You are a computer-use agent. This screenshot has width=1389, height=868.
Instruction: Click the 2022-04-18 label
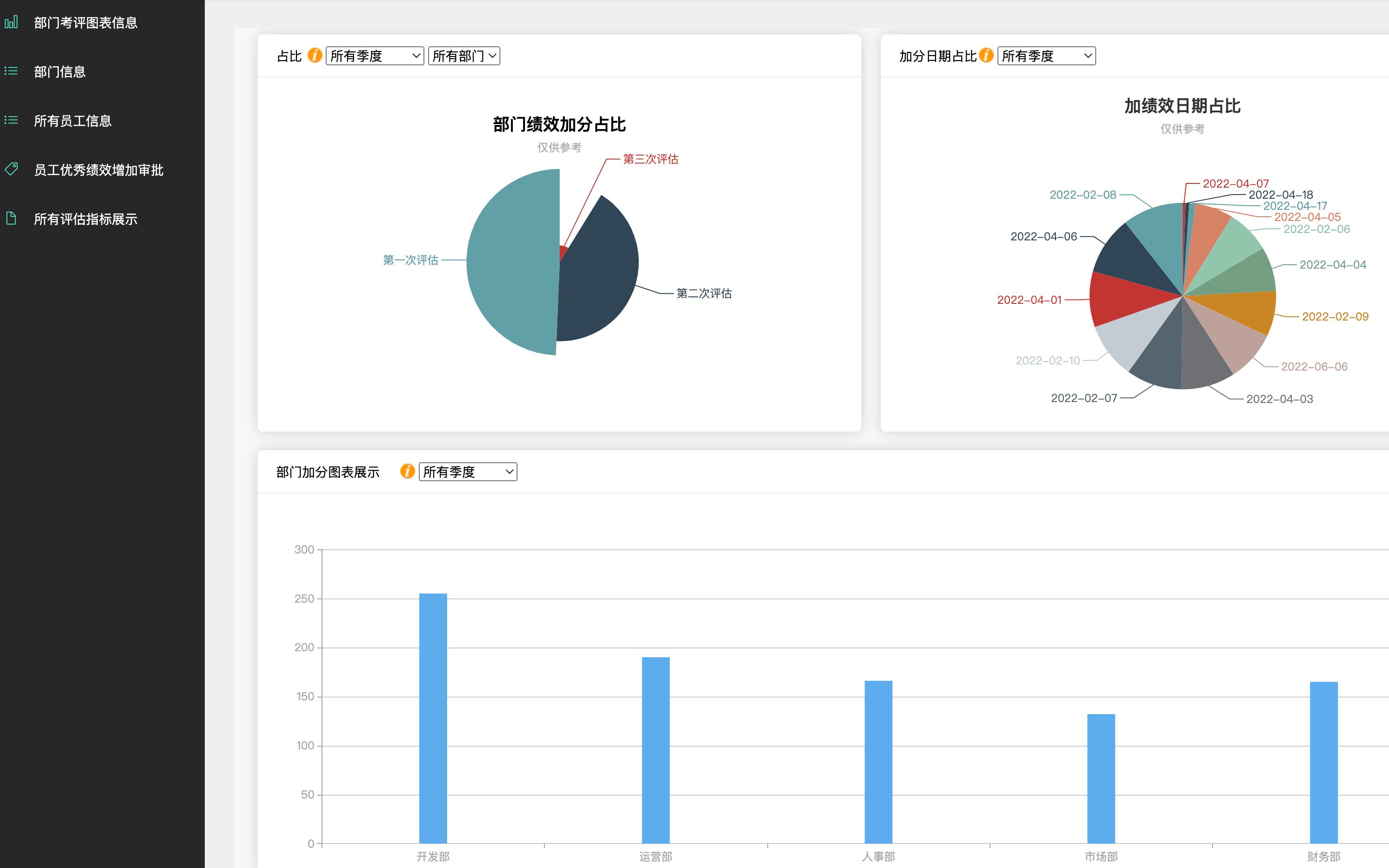pyautogui.click(x=1281, y=195)
